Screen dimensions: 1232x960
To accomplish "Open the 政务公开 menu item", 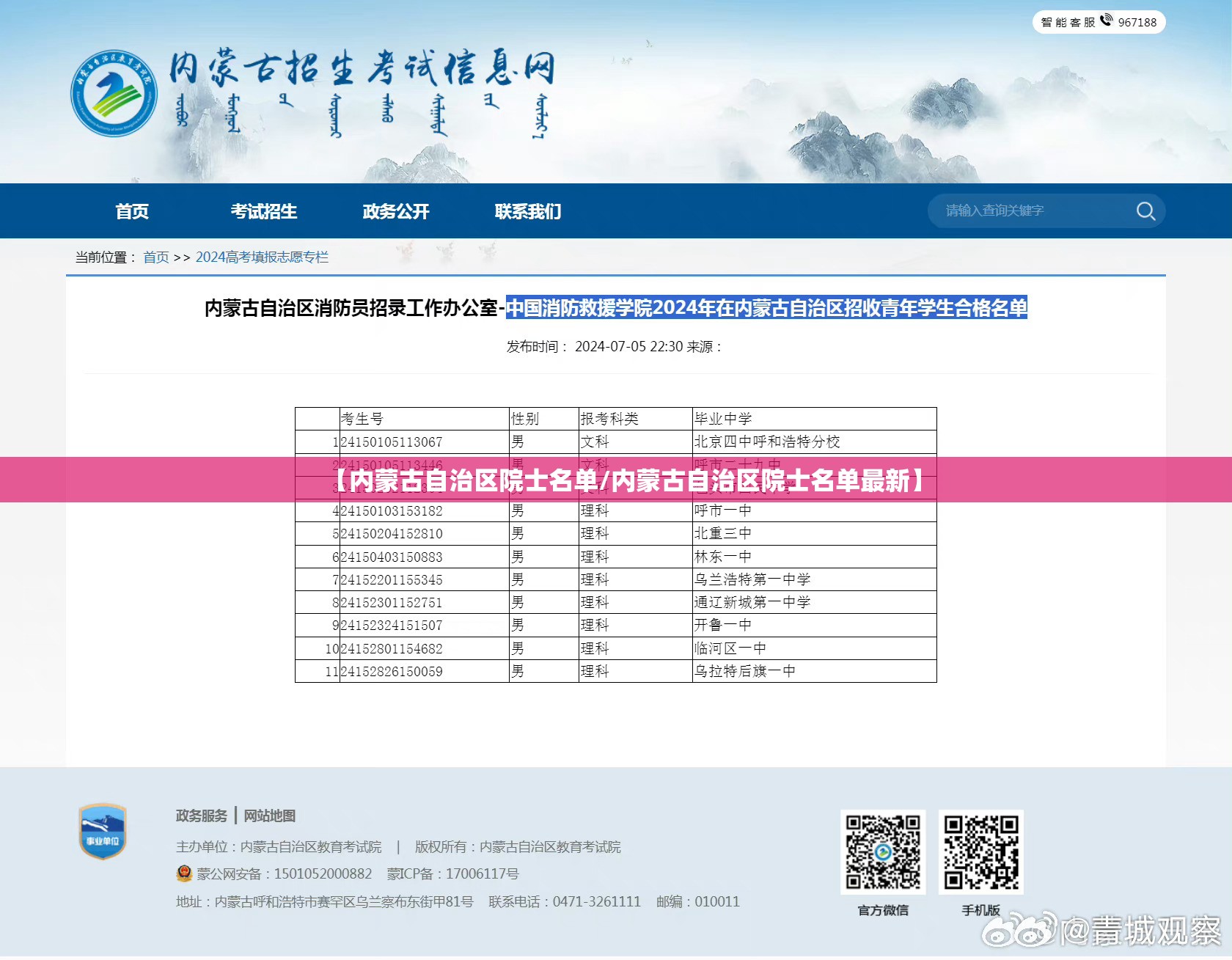I will 396,211.
